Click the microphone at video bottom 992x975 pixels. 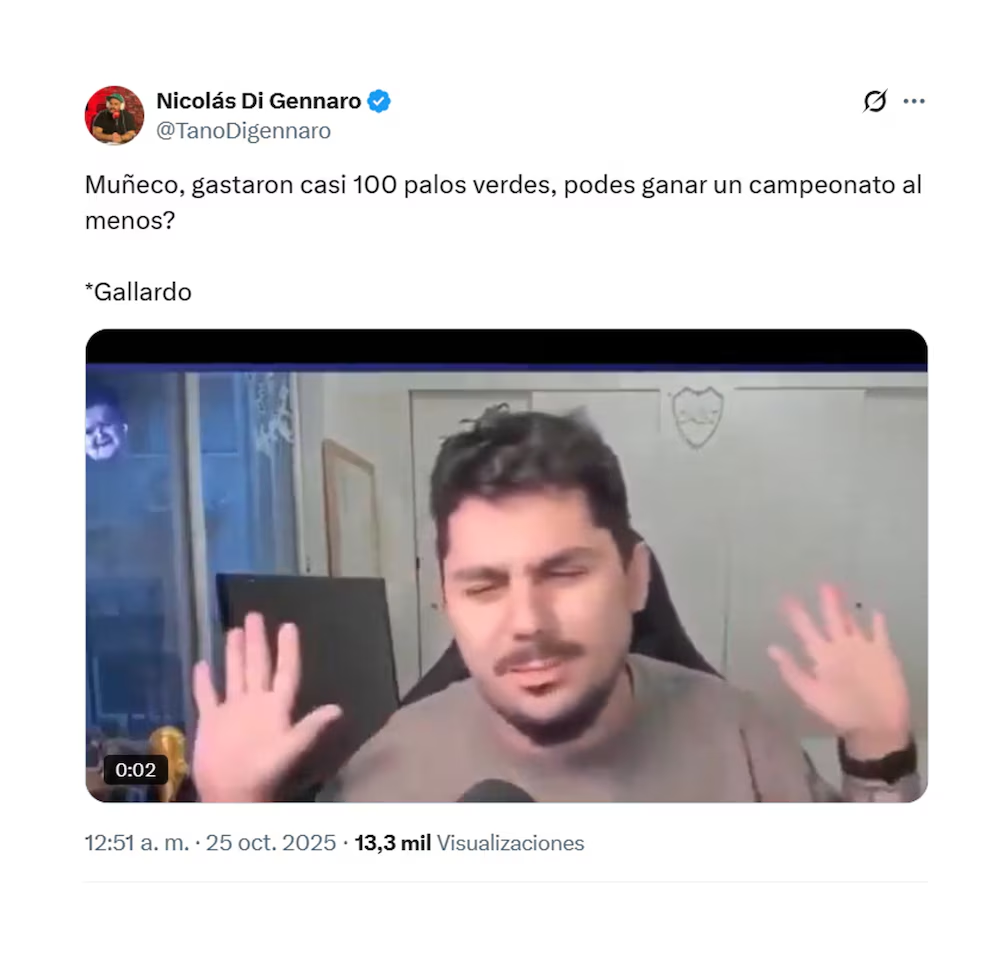(x=495, y=791)
